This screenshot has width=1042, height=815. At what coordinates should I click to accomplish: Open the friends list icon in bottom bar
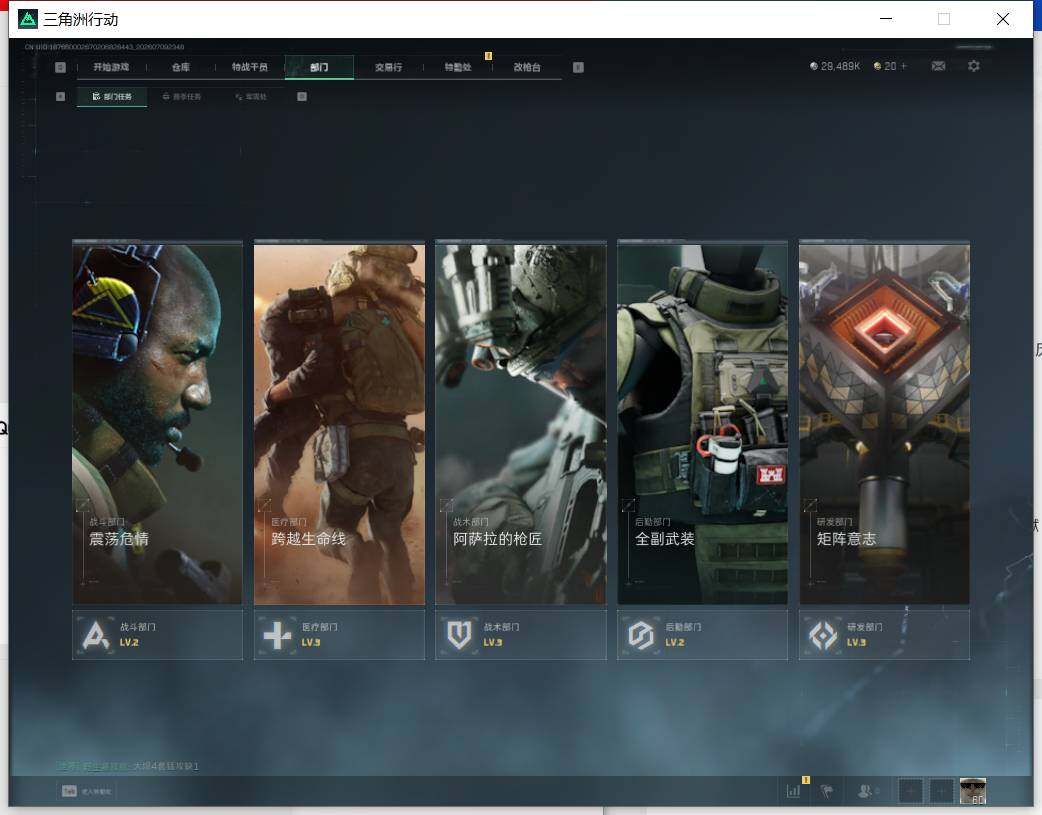point(867,791)
